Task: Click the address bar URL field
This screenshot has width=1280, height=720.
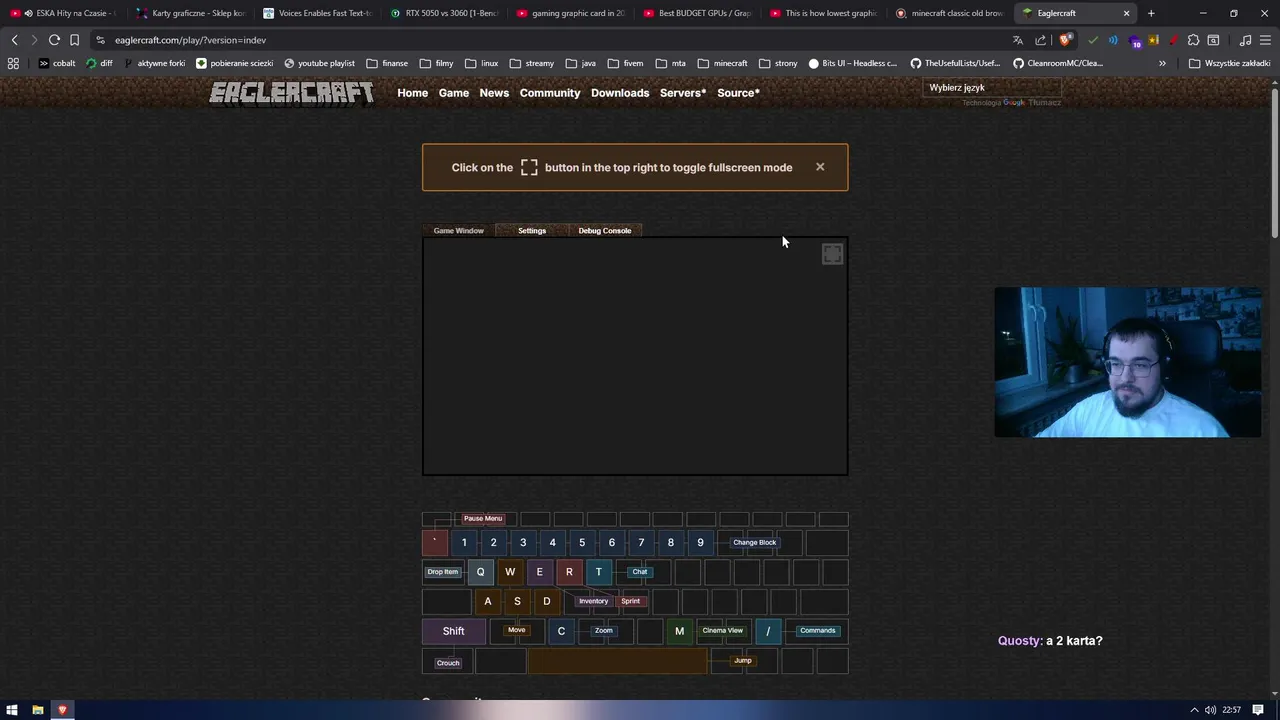Action: pos(550,40)
